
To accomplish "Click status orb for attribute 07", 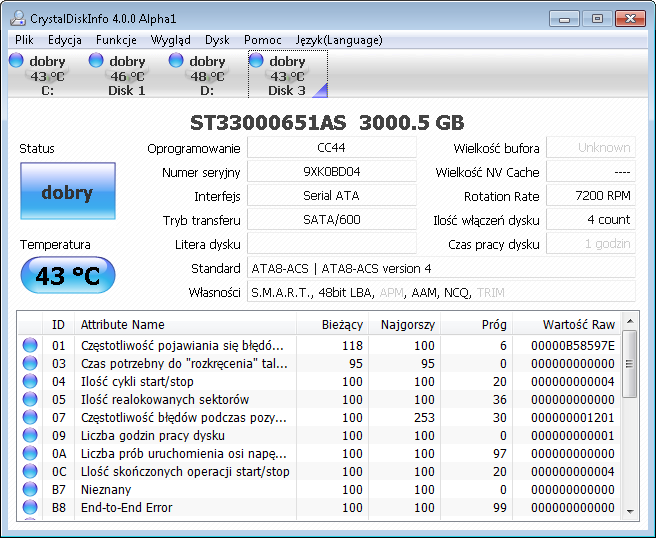I will pos(30,417).
